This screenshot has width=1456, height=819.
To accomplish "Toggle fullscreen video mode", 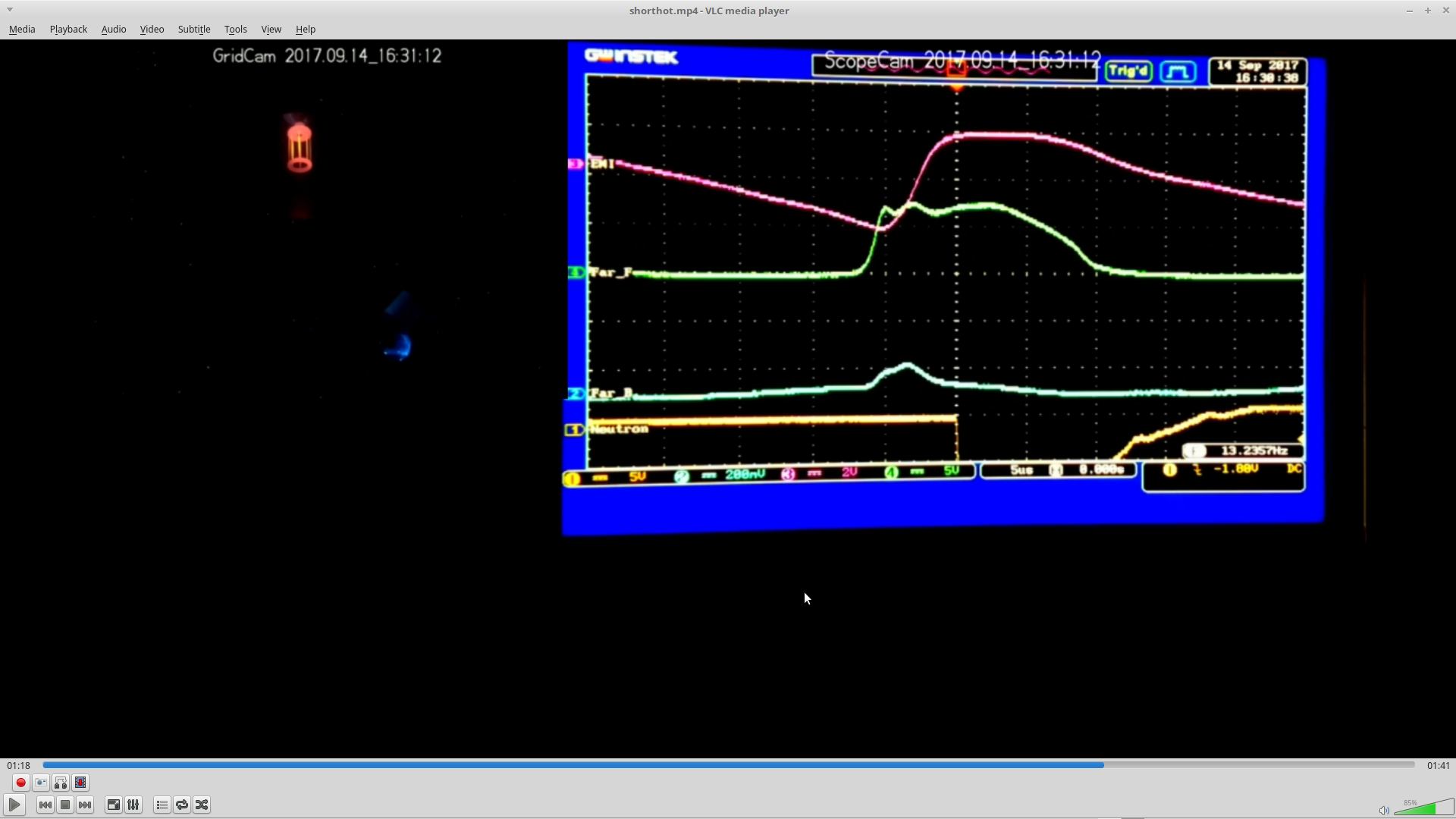I will pyautogui.click(x=114, y=805).
